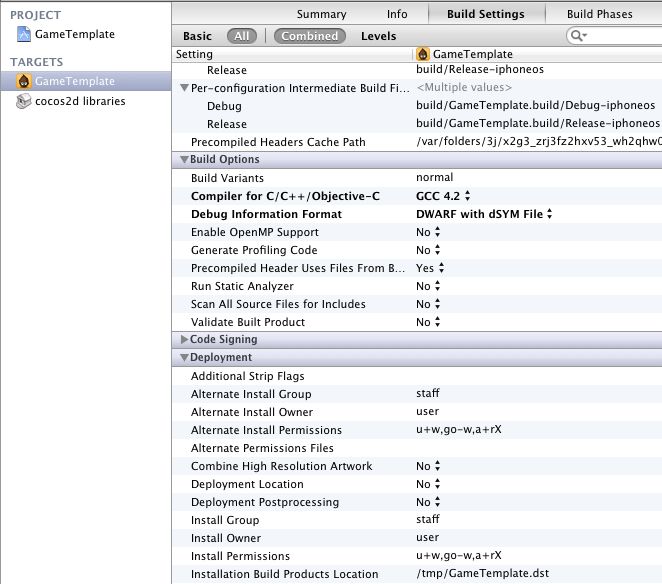Click the Build Variants setting name
This screenshot has width=662, height=584.
pyautogui.click(x=227, y=178)
